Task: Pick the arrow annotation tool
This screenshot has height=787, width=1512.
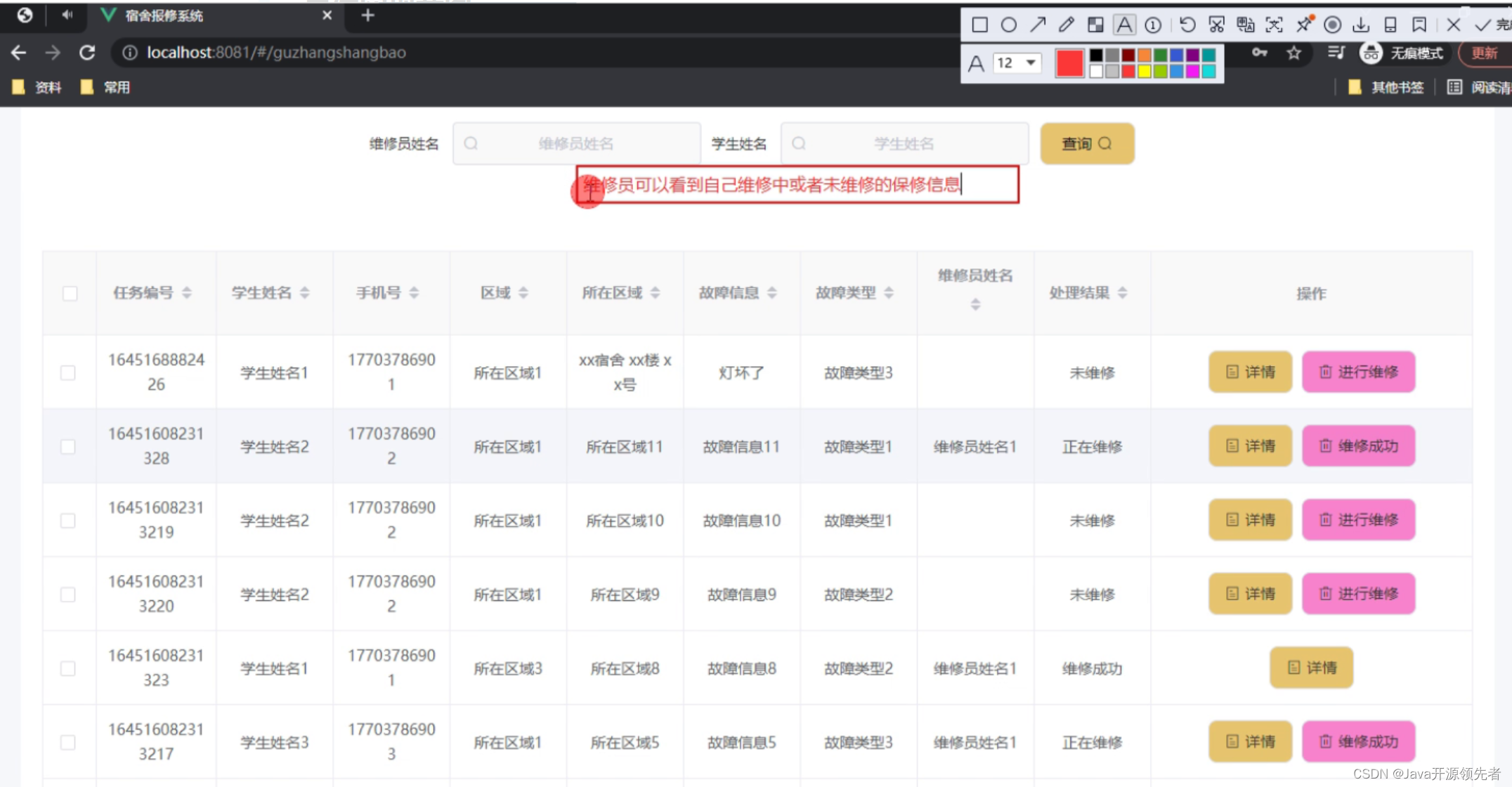Action: [1038, 25]
